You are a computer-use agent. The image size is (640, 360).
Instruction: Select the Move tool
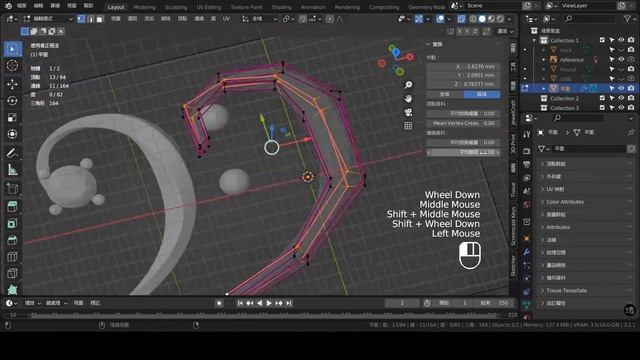[x=12, y=84]
